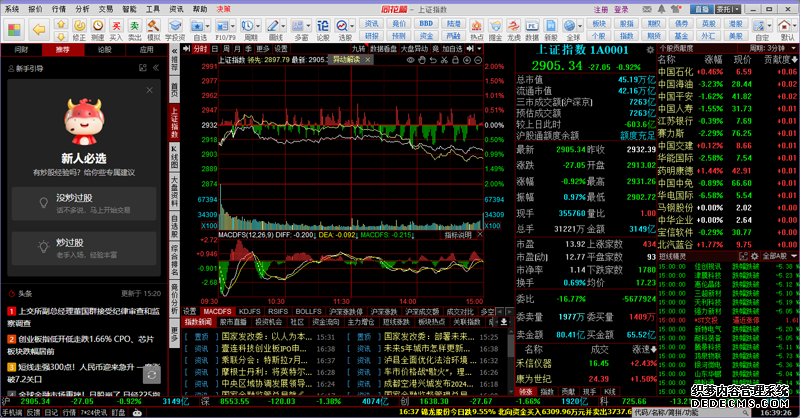Switch to the 论股 tab in the left panel
Viewport: 800px width, 418px height.
[x=105, y=50]
